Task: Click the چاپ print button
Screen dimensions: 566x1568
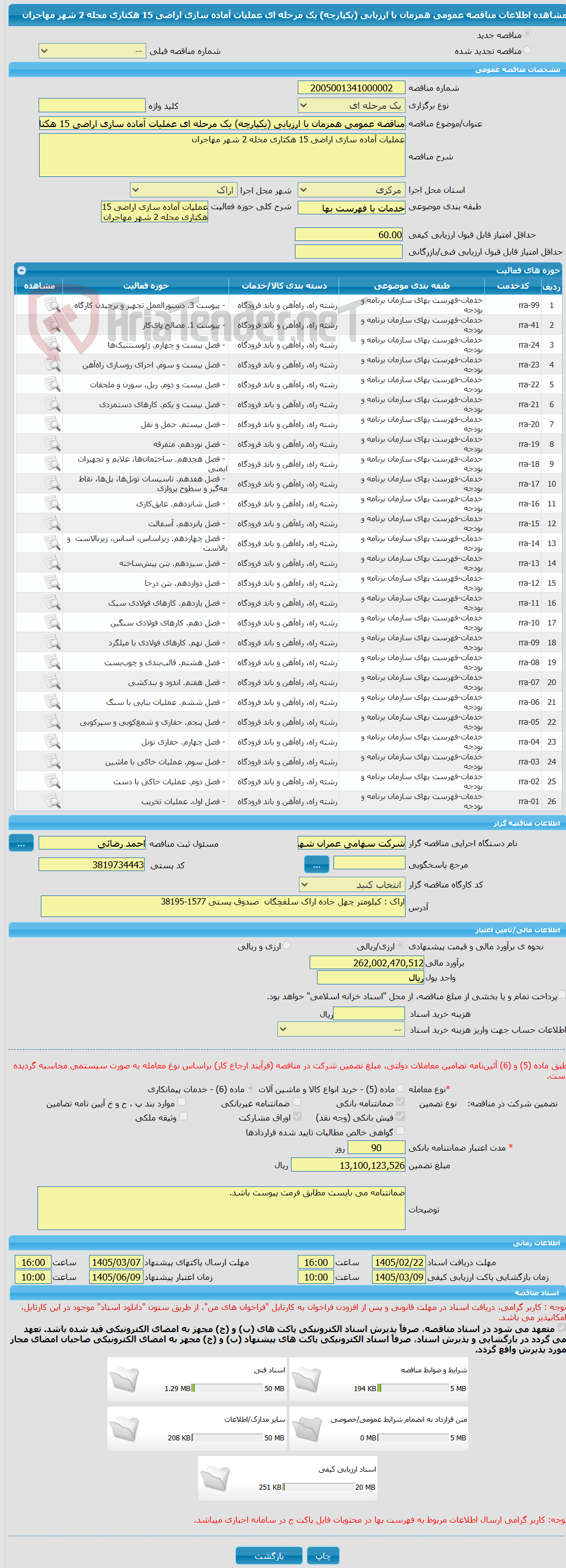Action: (x=323, y=1555)
